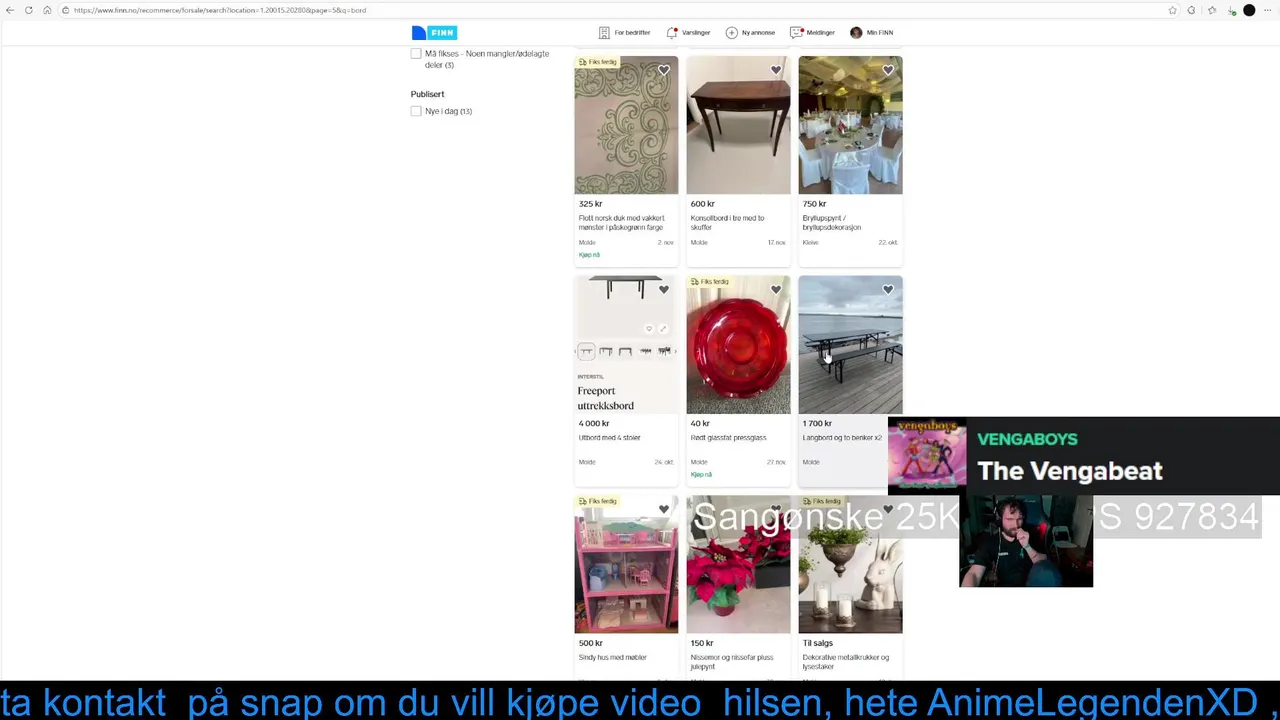Open listing Dekorative metallkrukker og lysestaker
The height and width of the screenshot is (720, 1280).
click(x=845, y=662)
